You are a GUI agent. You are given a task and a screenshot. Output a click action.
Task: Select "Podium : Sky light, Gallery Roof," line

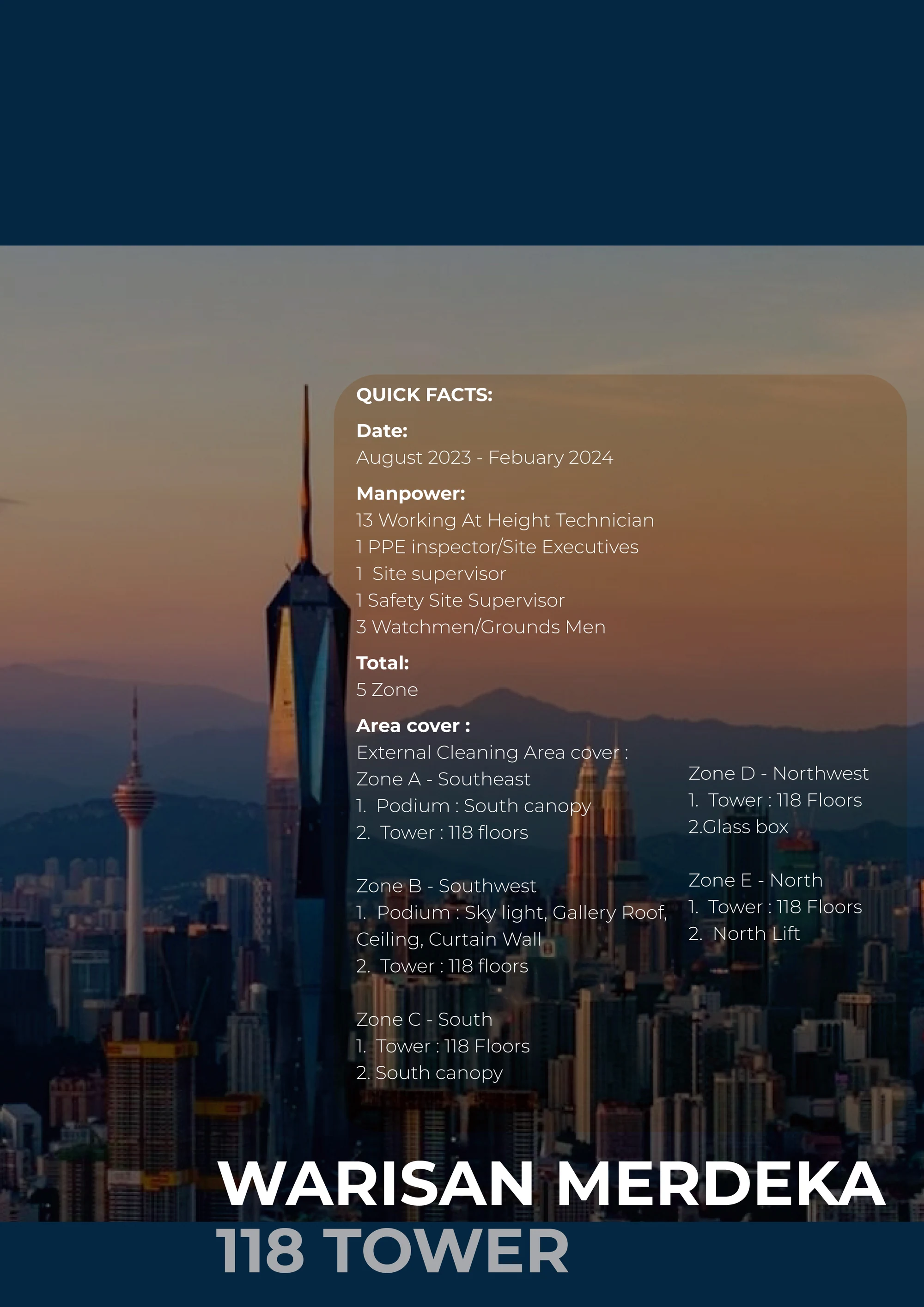click(512, 913)
